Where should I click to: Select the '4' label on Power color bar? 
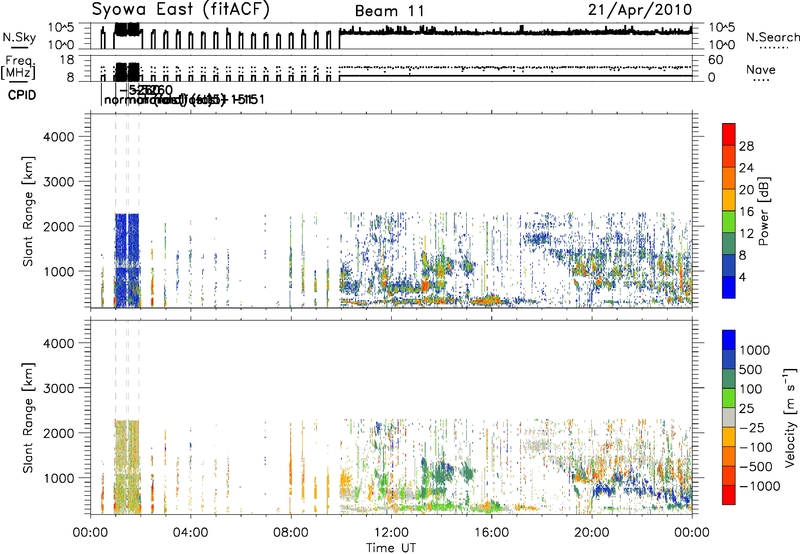pos(742,278)
